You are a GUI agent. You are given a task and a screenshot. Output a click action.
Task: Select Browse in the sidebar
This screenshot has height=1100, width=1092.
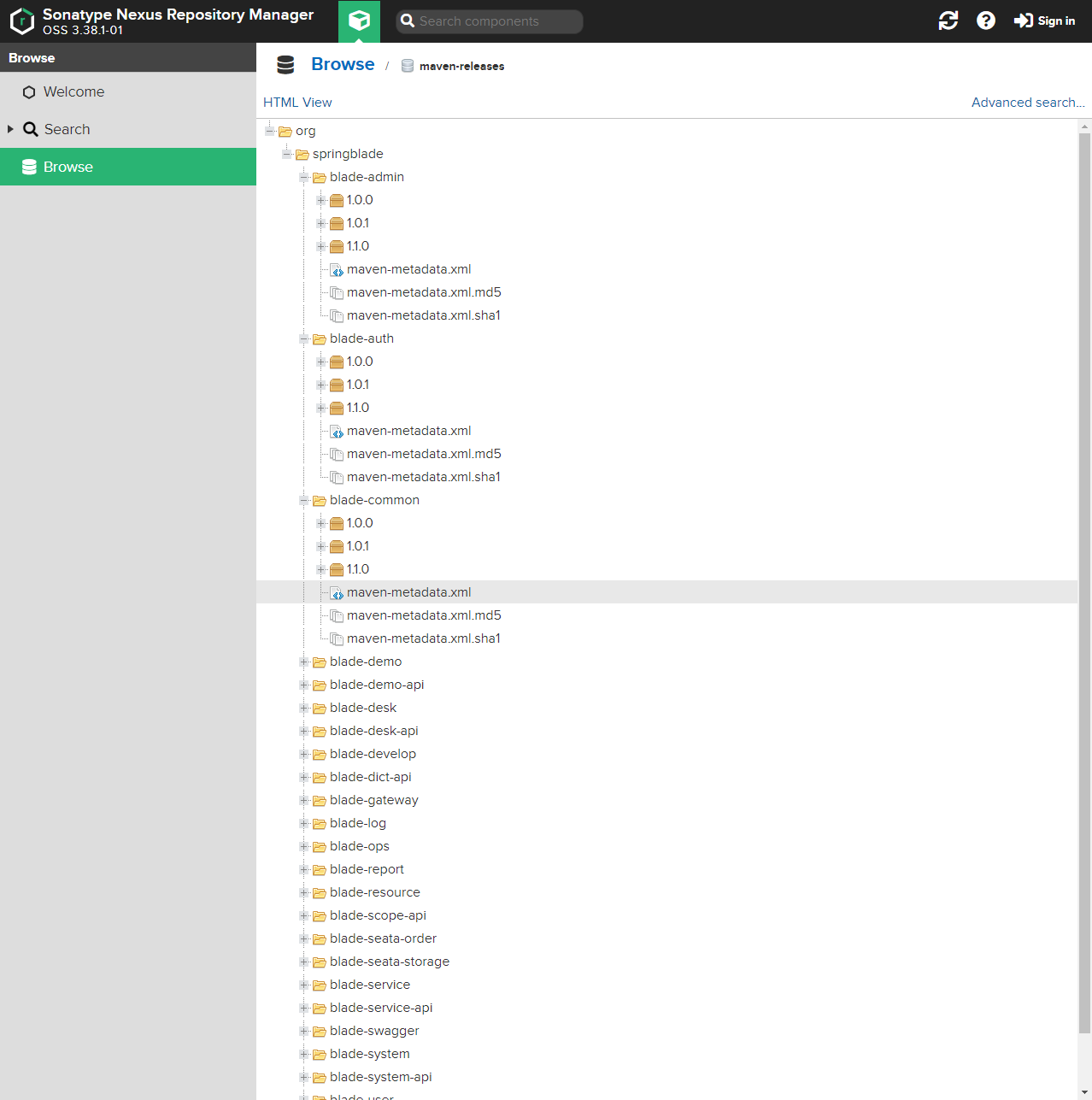128,167
